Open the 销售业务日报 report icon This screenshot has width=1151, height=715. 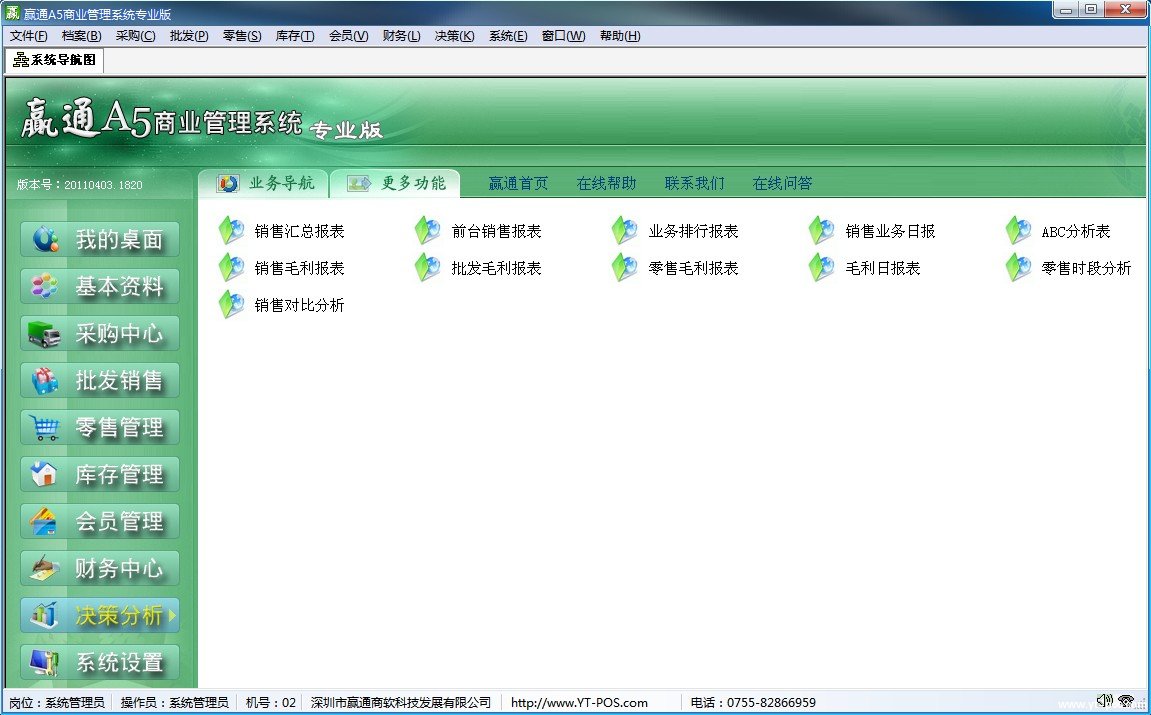pyautogui.click(x=821, y=231)
